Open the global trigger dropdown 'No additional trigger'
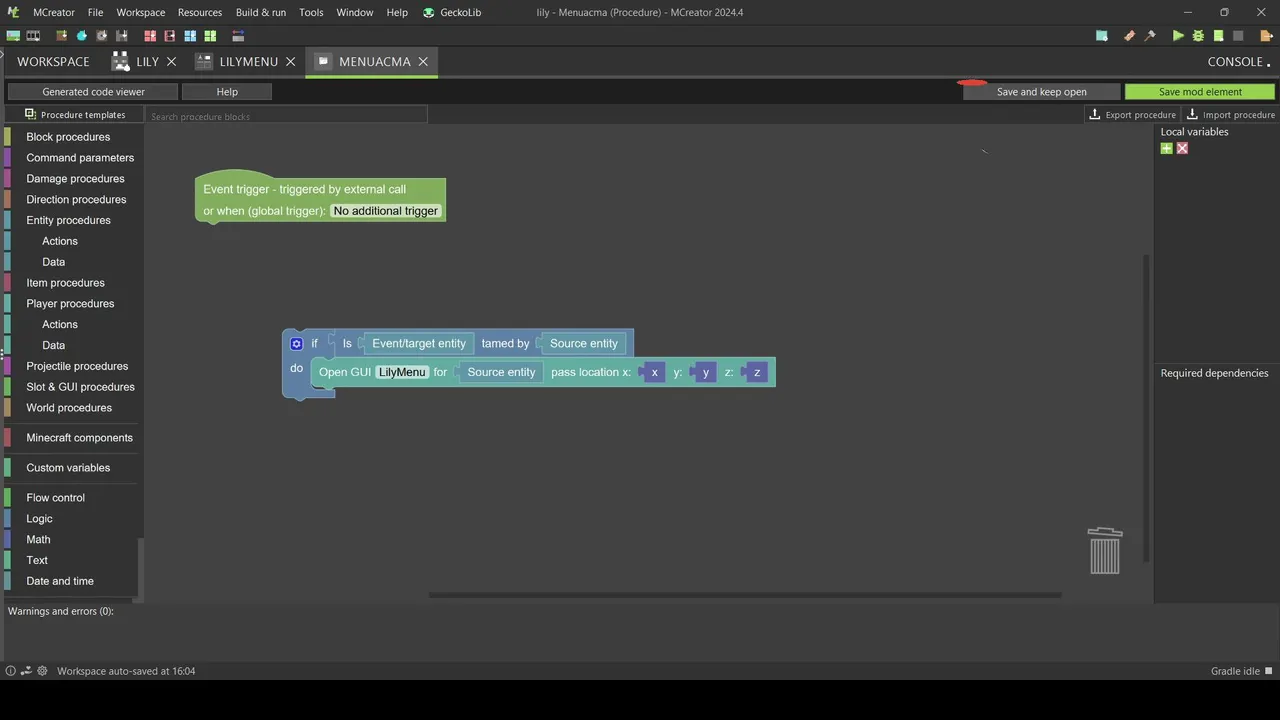The width and height of the screenshot is (1280, 720). (x=386, y=211)
